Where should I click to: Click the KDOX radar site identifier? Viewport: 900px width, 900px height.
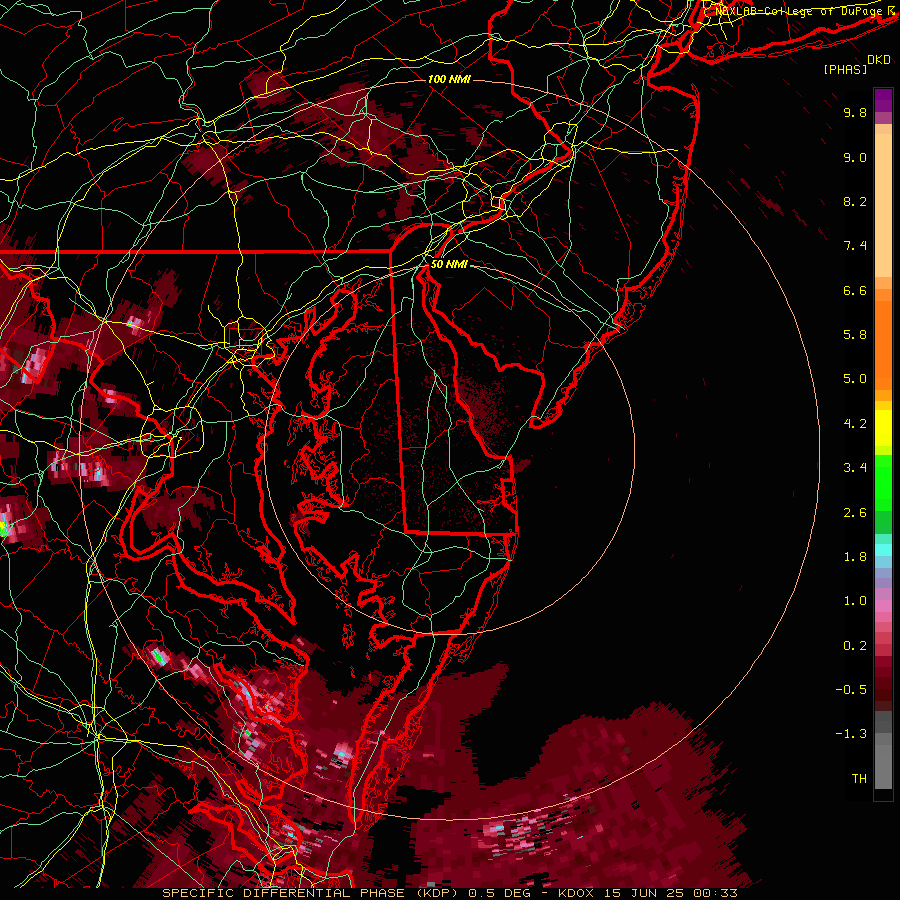click(x=576, y=893)
